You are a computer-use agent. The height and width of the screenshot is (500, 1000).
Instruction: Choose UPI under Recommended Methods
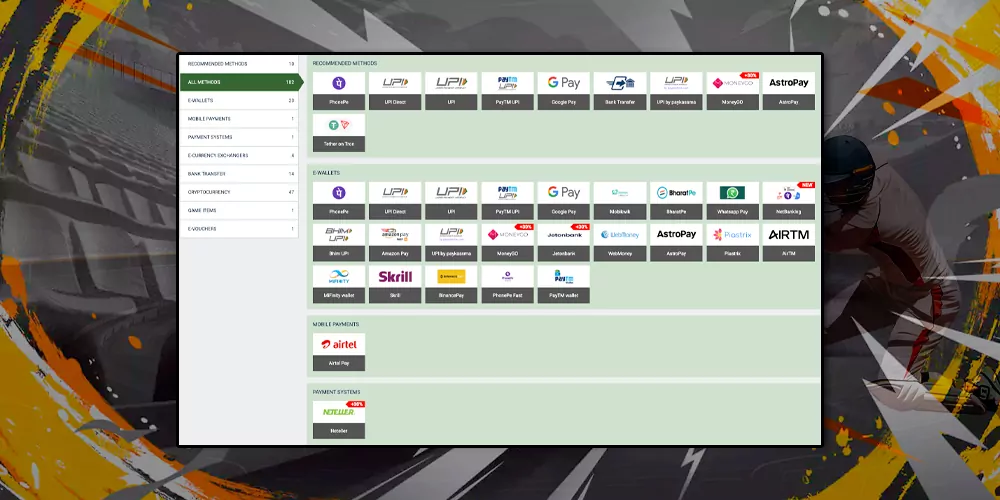click(x=451, y=91)
